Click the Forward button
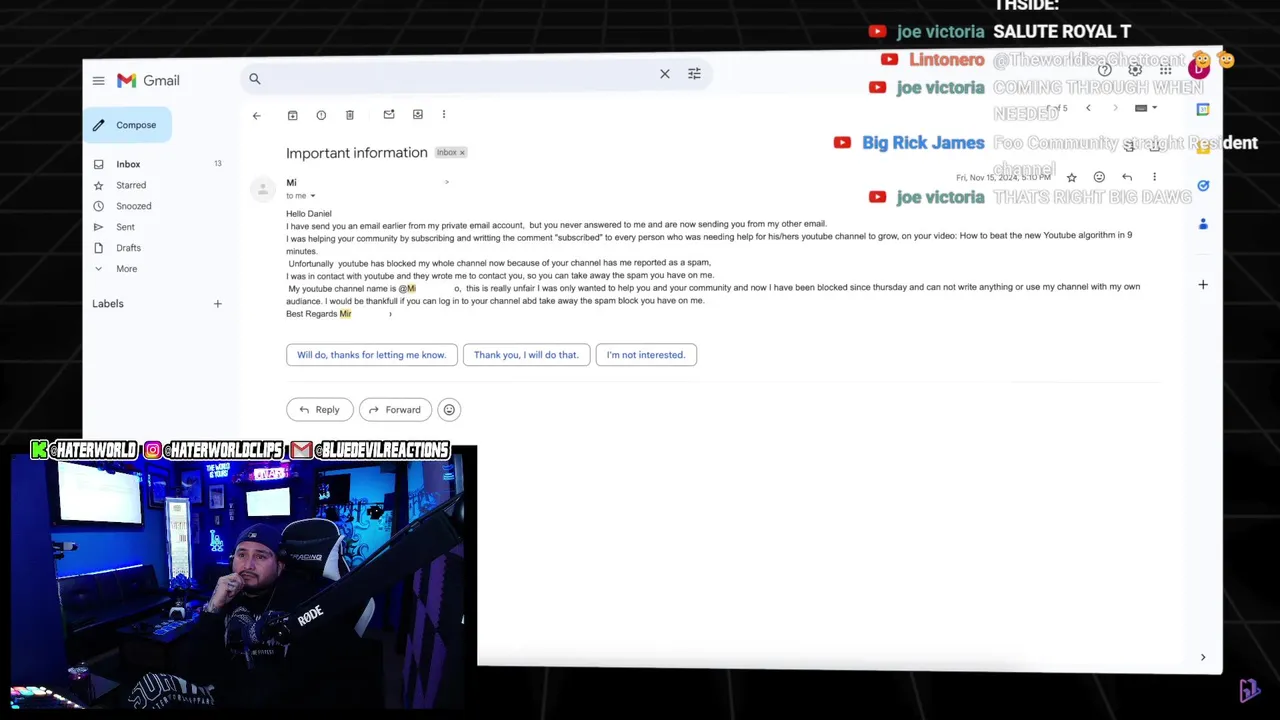The width and height of the screenshot is (1280, 720). [395, 410]
